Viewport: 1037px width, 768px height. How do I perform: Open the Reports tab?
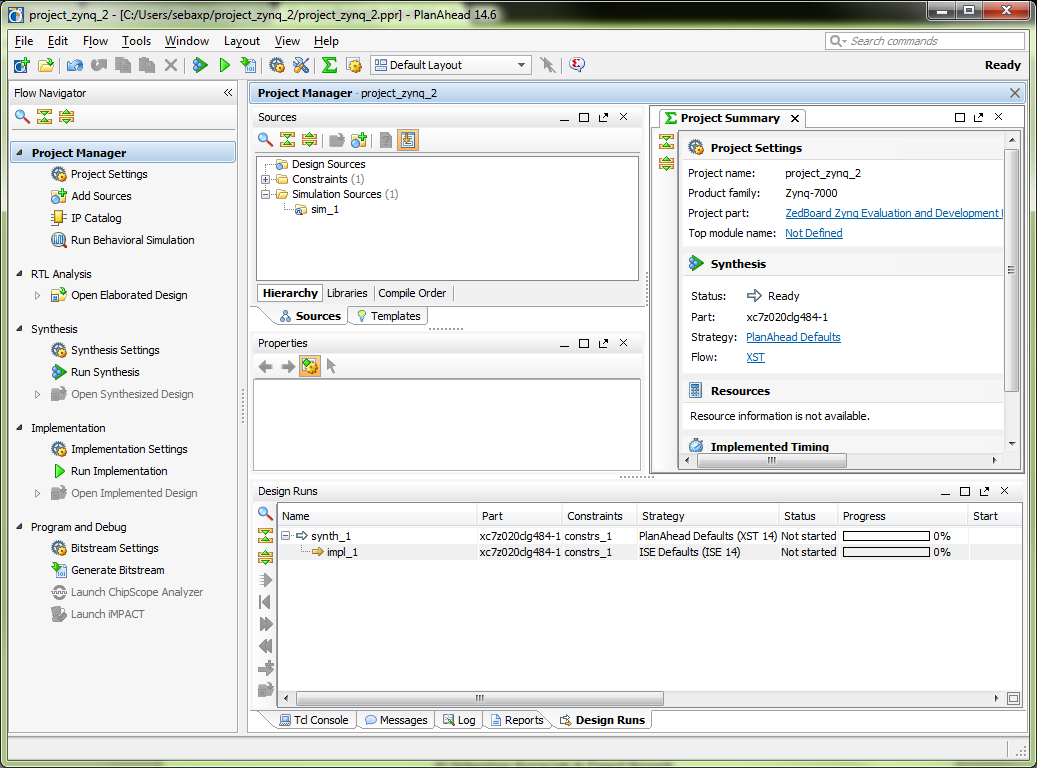[x=517, y=720]
